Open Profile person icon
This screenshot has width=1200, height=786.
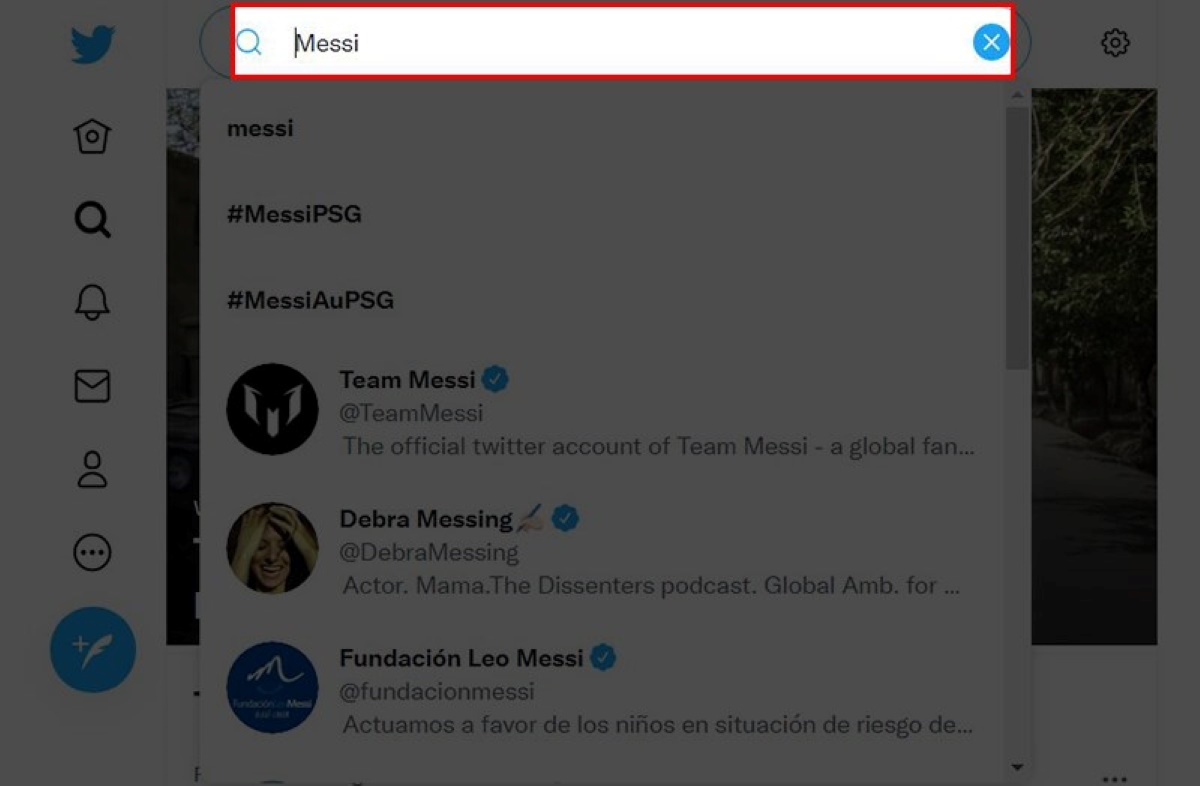93,469
